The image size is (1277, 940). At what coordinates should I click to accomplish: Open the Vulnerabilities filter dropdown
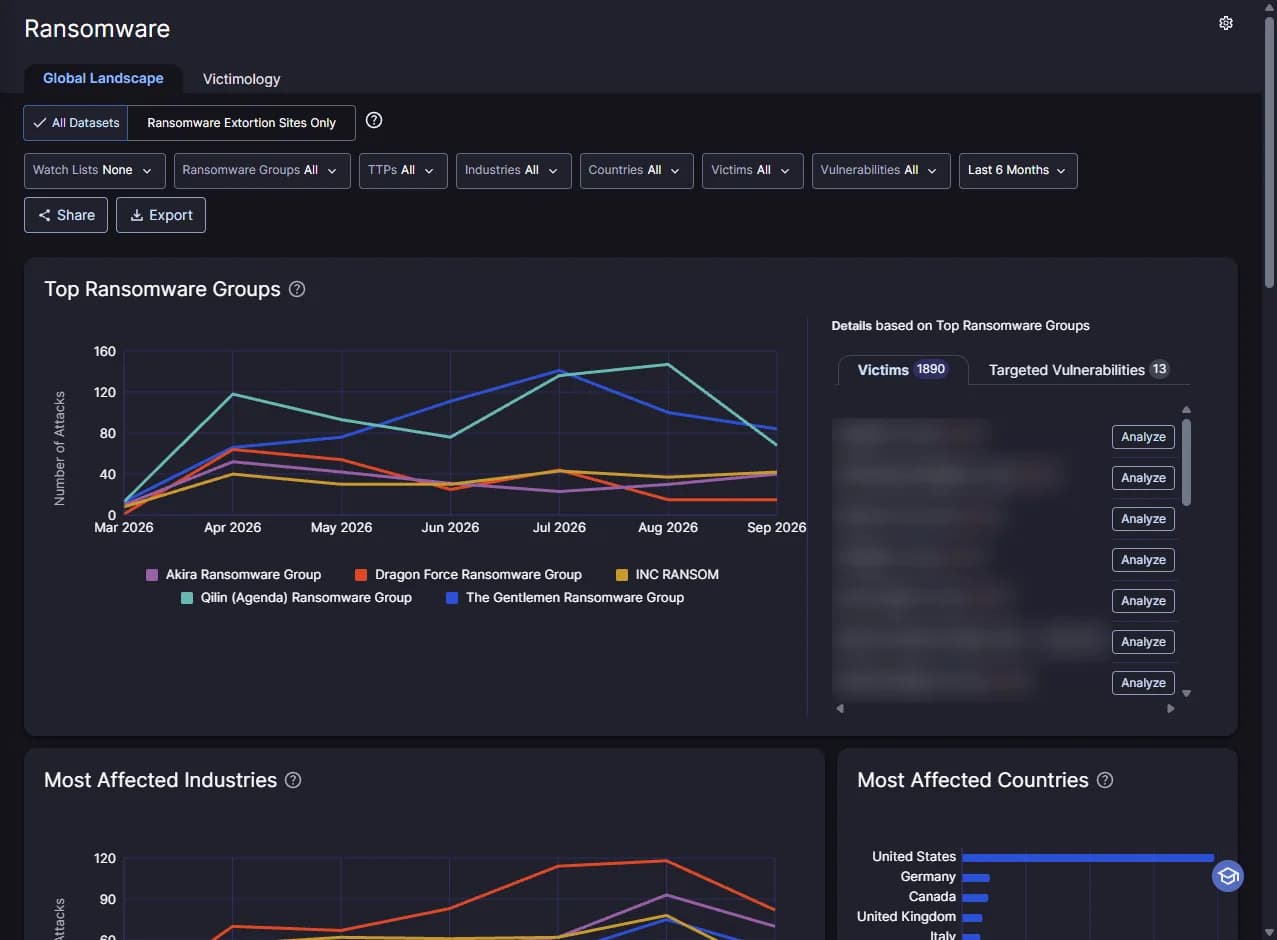[881, 170]
